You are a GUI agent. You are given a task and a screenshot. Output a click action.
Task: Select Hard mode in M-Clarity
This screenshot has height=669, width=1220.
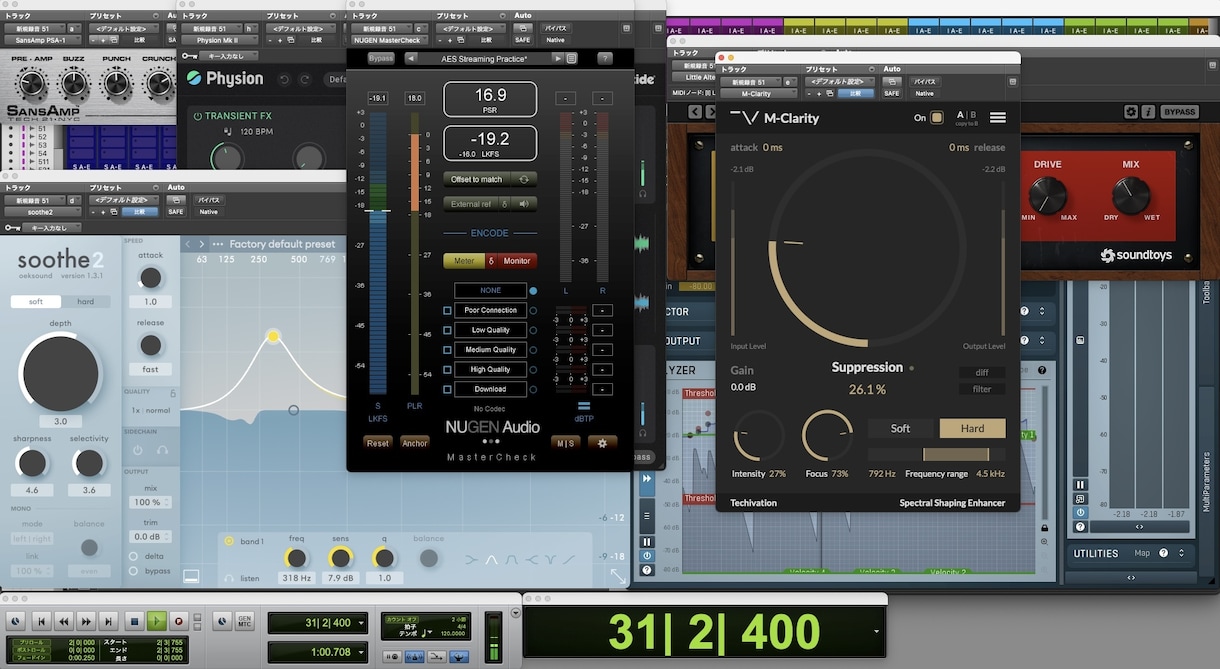pyautogui.click(x=973, y=428)
